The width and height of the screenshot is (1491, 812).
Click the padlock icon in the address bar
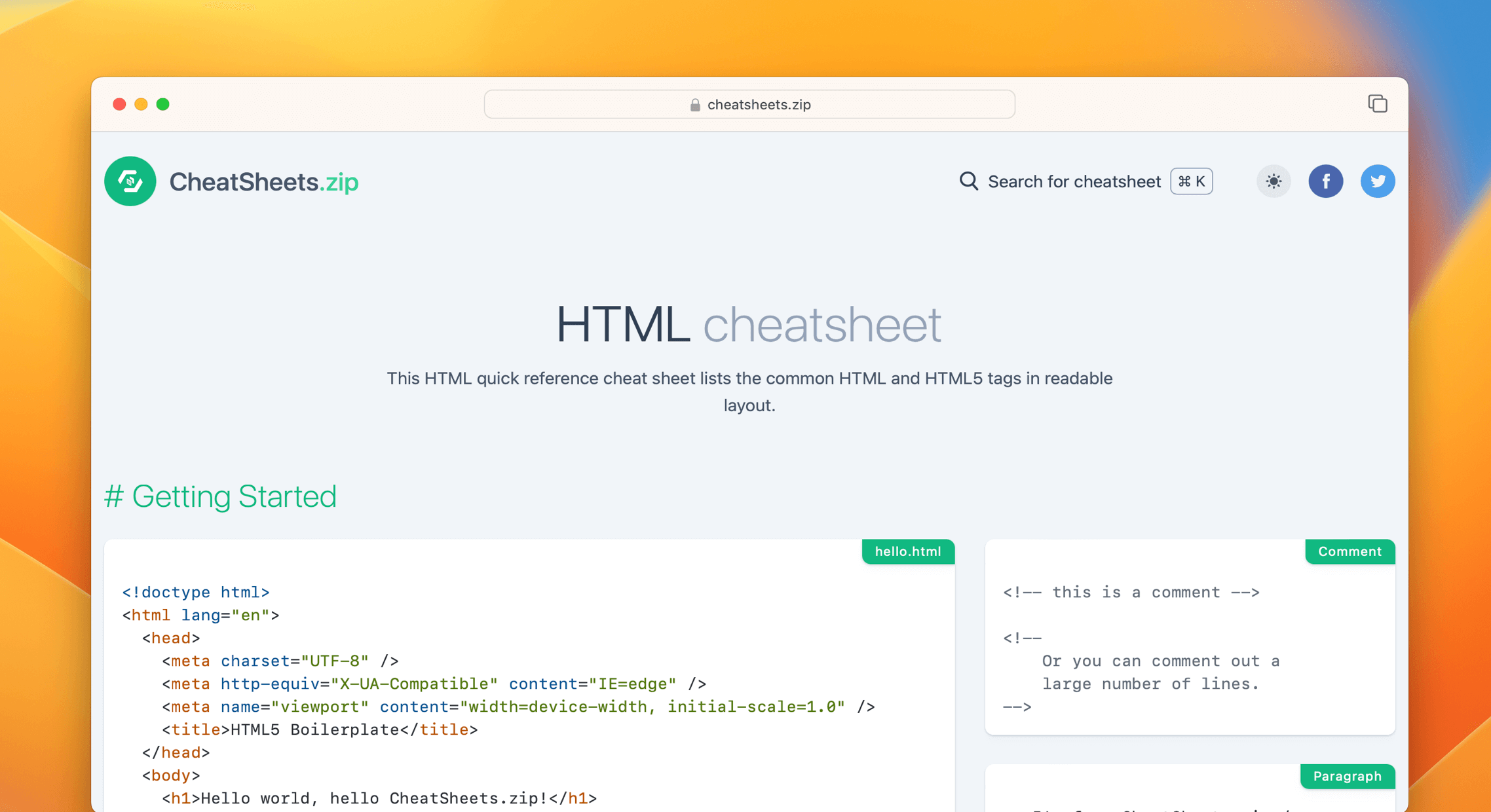click(693, 104)
